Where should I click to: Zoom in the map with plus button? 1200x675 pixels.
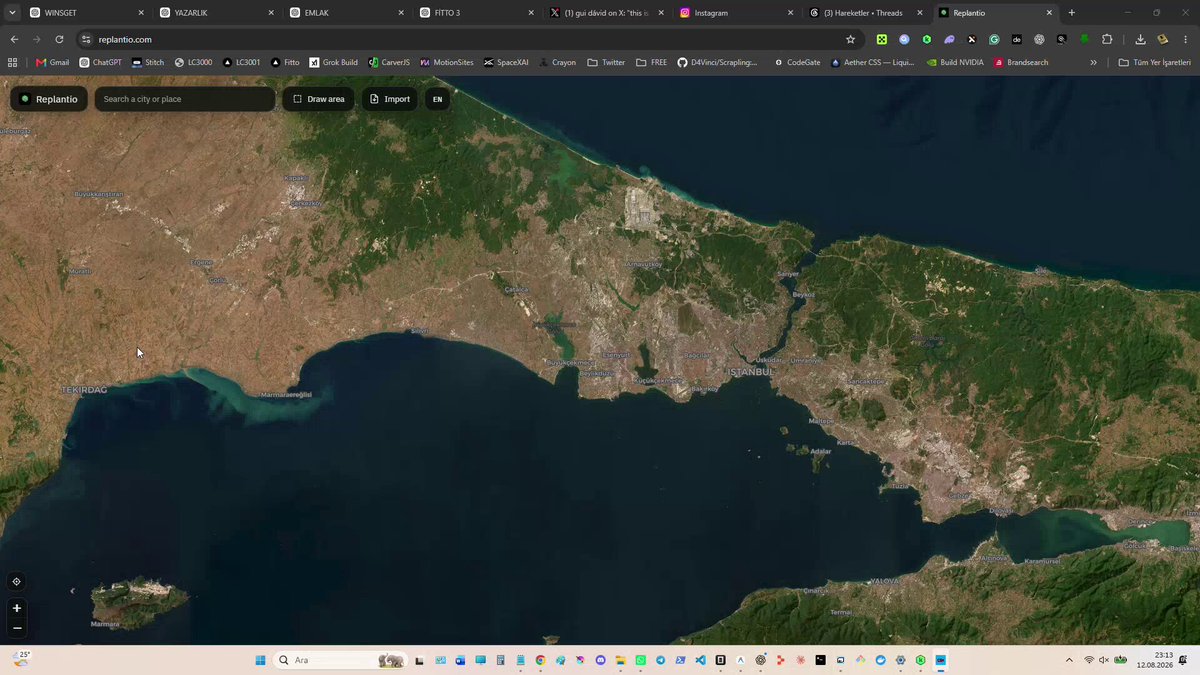[16, 608]
